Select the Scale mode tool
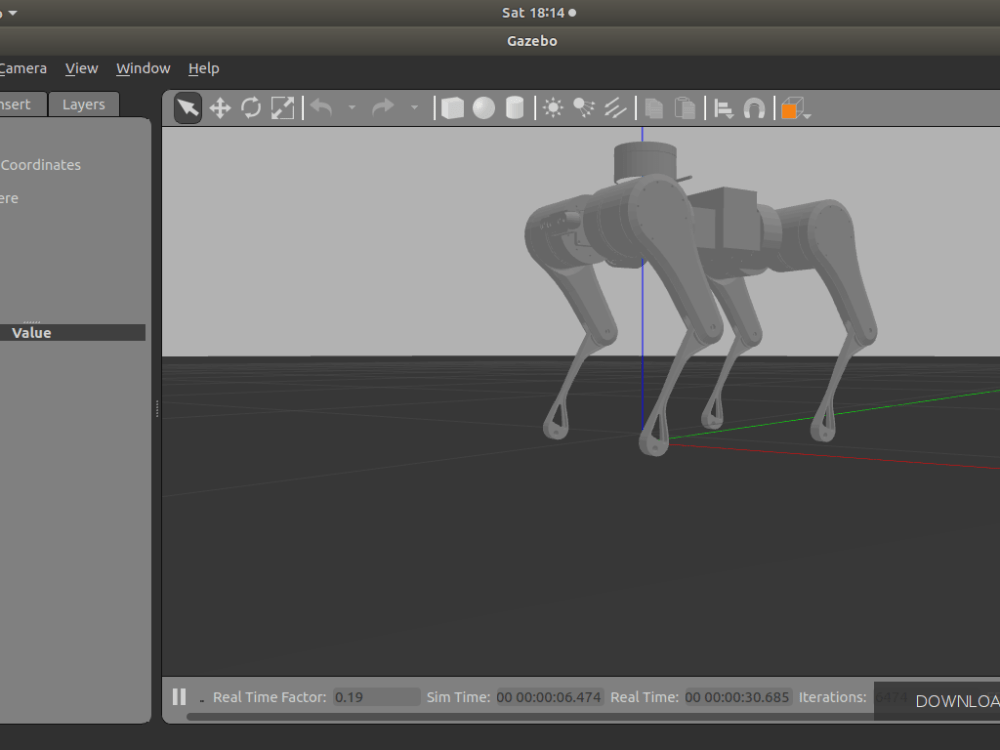This screenshot has width=1000, height=750. coord(282,107)
